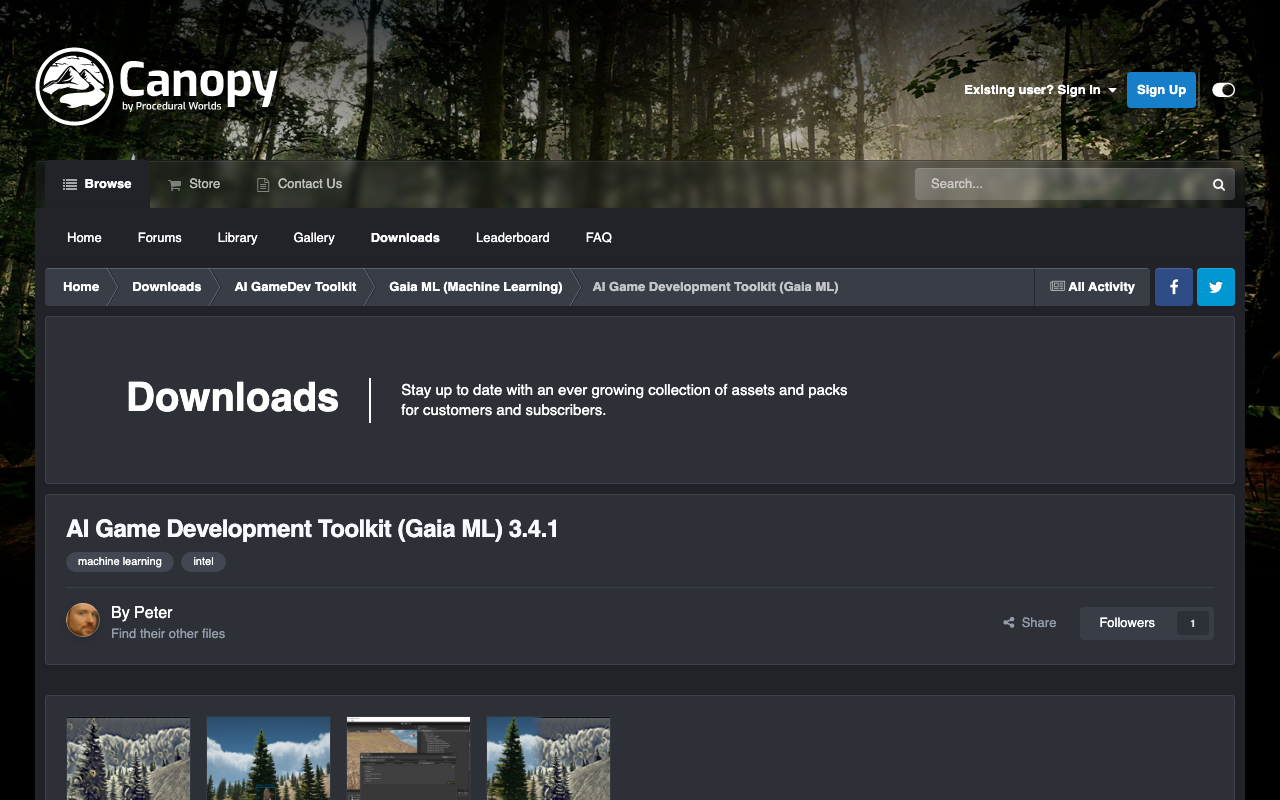Screen dimensions: 1280x800
Task: Expand the Existing user Sign In dropdown
Action: [1040, 90]
